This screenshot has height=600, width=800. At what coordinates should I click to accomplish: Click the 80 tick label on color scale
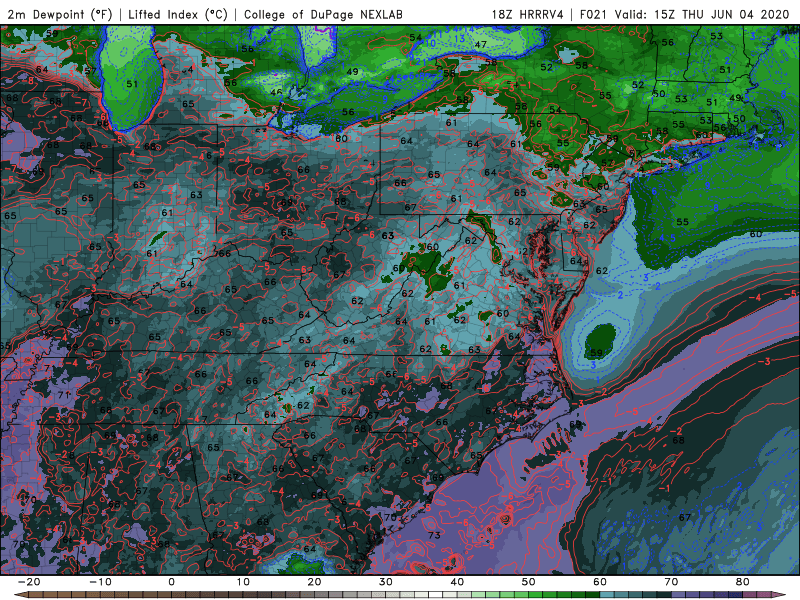click(x=743, y=582)
